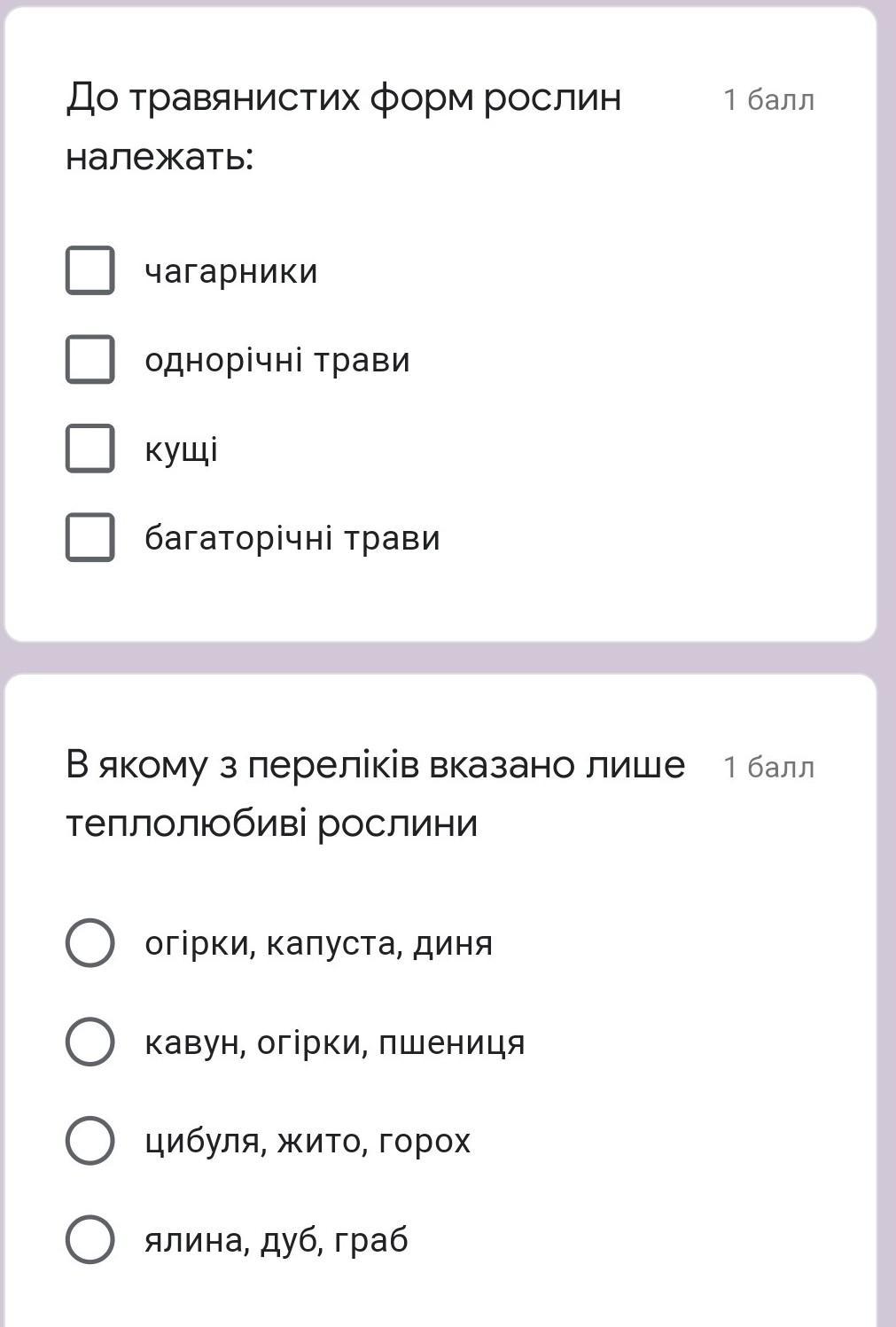Click the 'ялина, дуб, граб' answer text
The height and width of the screenshot is (1327, 896).
click(277, 1240)
